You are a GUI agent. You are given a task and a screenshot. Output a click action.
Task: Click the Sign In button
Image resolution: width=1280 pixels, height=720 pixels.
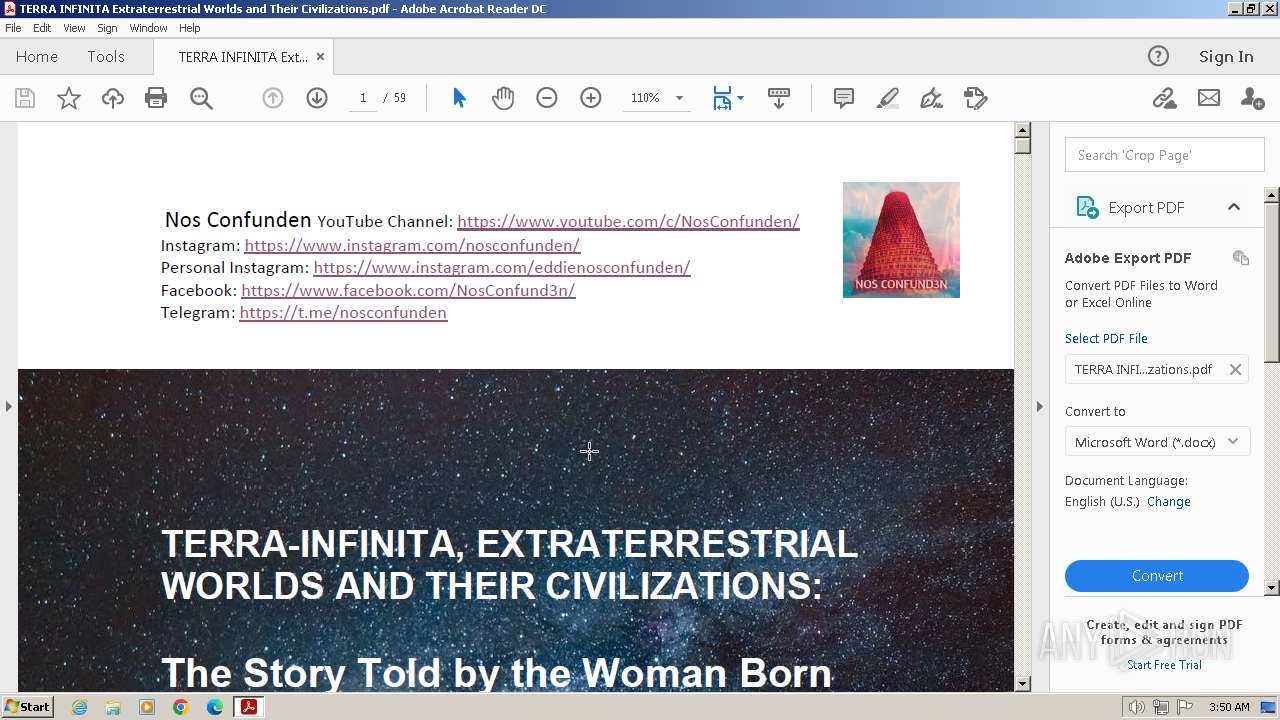pyautogui.click(x=1226, y=57)
